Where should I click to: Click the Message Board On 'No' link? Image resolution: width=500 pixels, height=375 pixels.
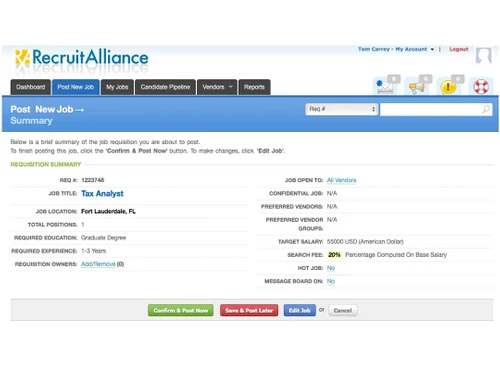point(331,281)
